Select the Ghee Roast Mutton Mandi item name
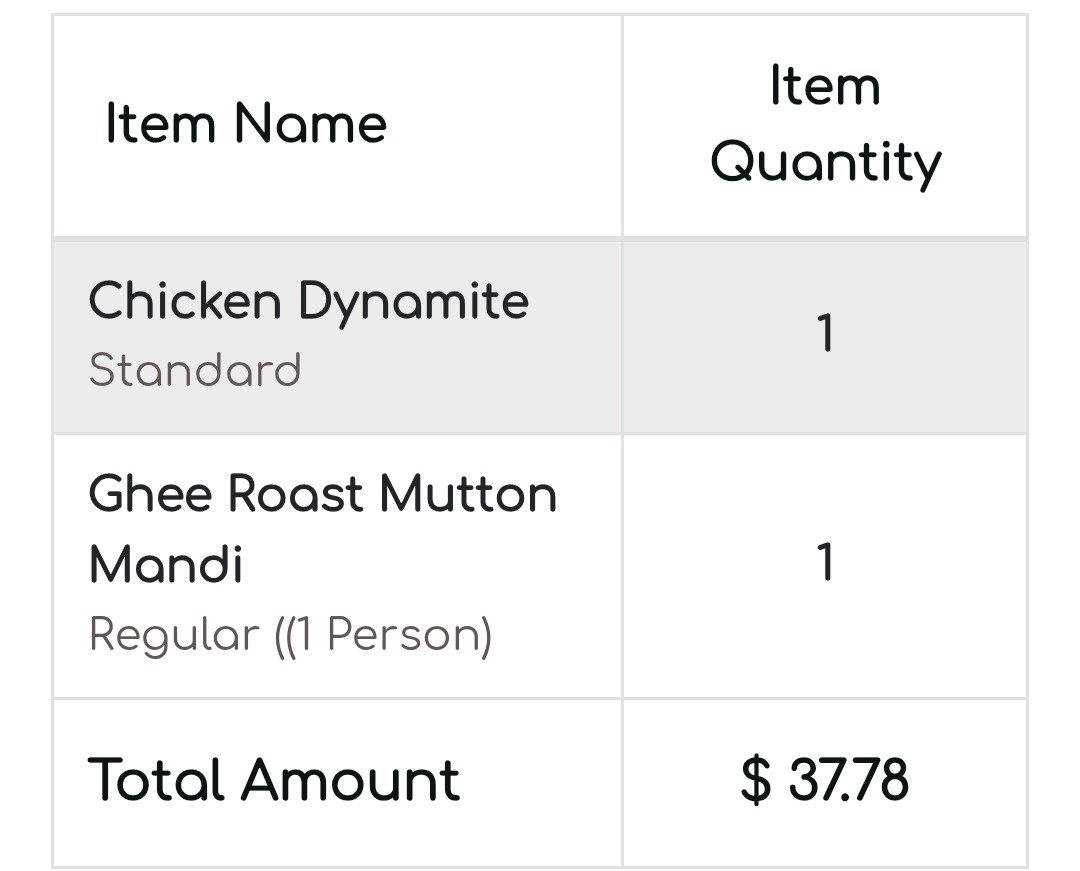Viewport: 1080px width, 871px height. [322, 528]
